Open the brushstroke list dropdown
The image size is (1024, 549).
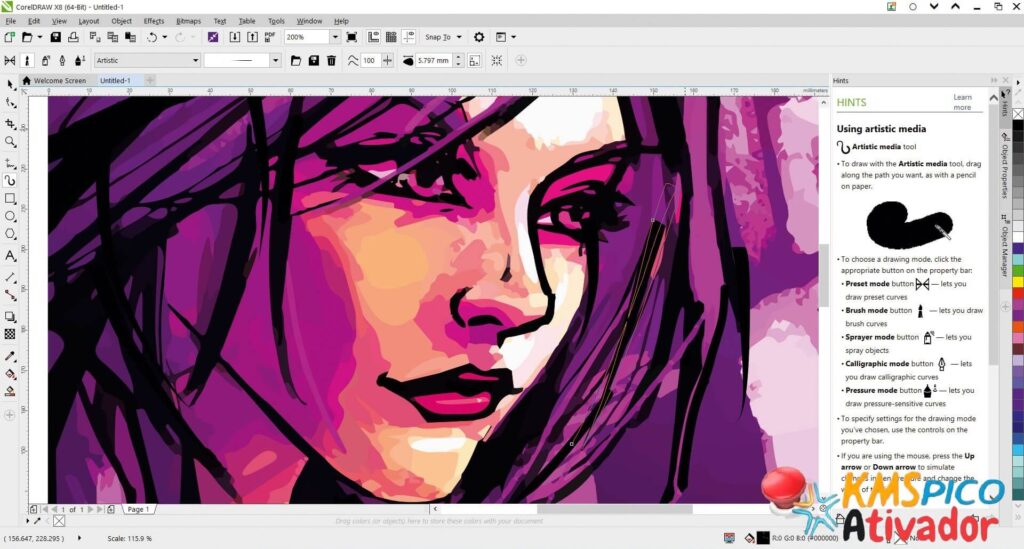(275, 60)
